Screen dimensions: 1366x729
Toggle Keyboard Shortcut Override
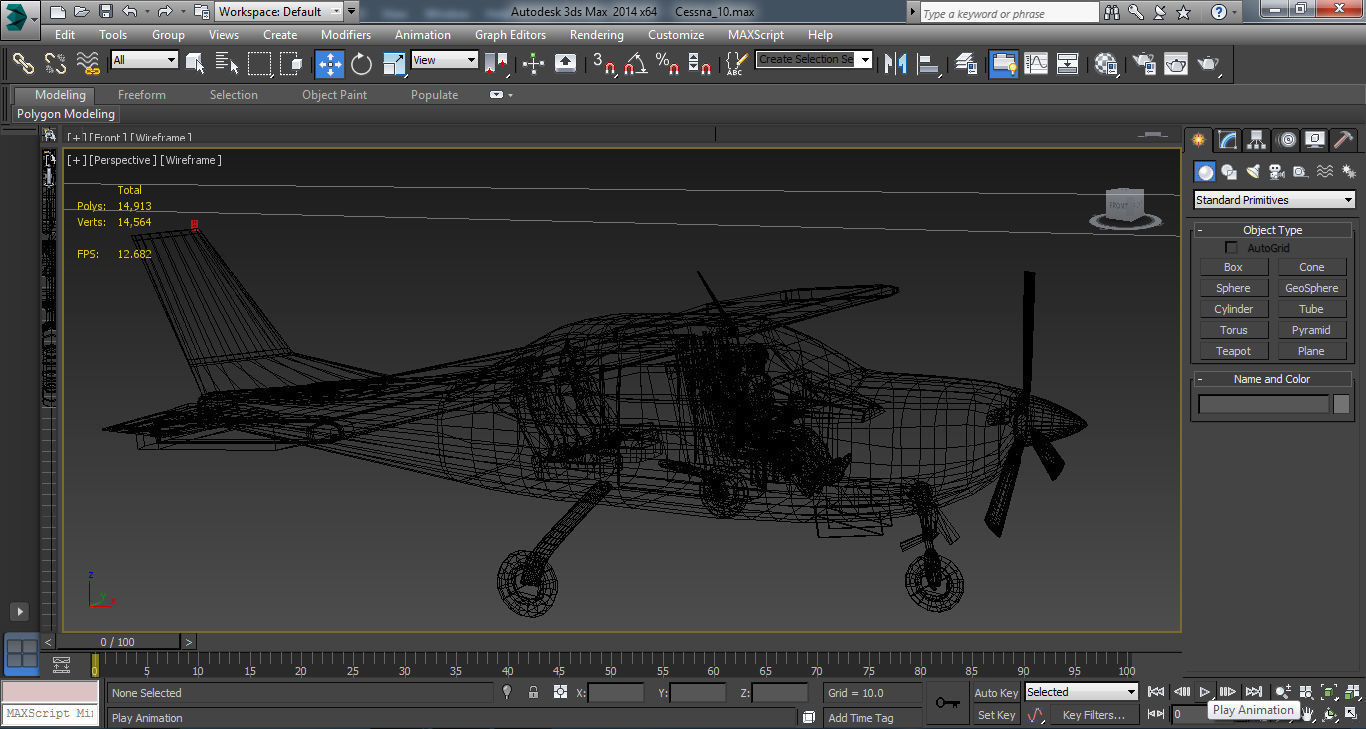coord(565,64)
